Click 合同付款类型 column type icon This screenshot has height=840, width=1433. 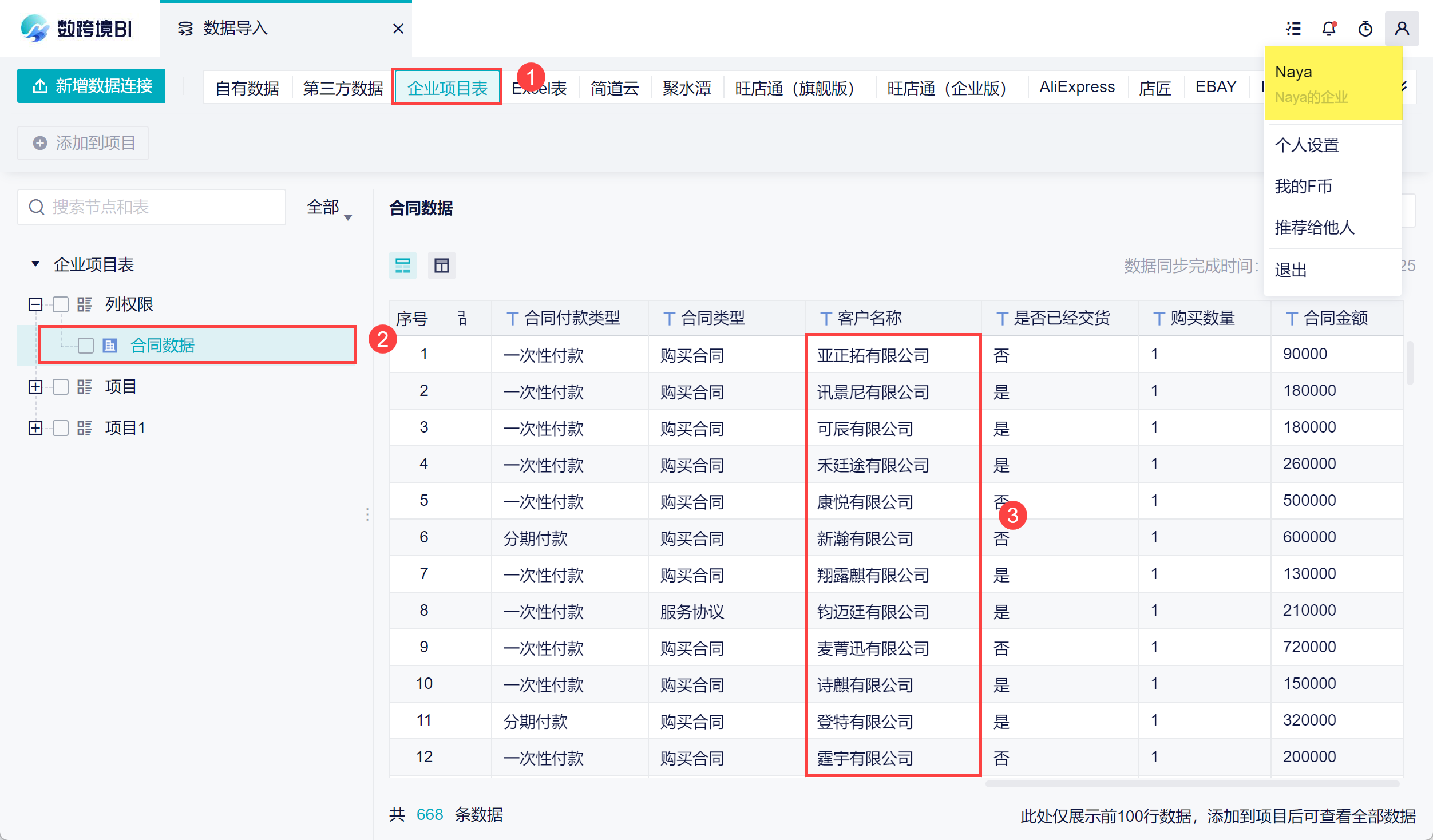[512, 319]
